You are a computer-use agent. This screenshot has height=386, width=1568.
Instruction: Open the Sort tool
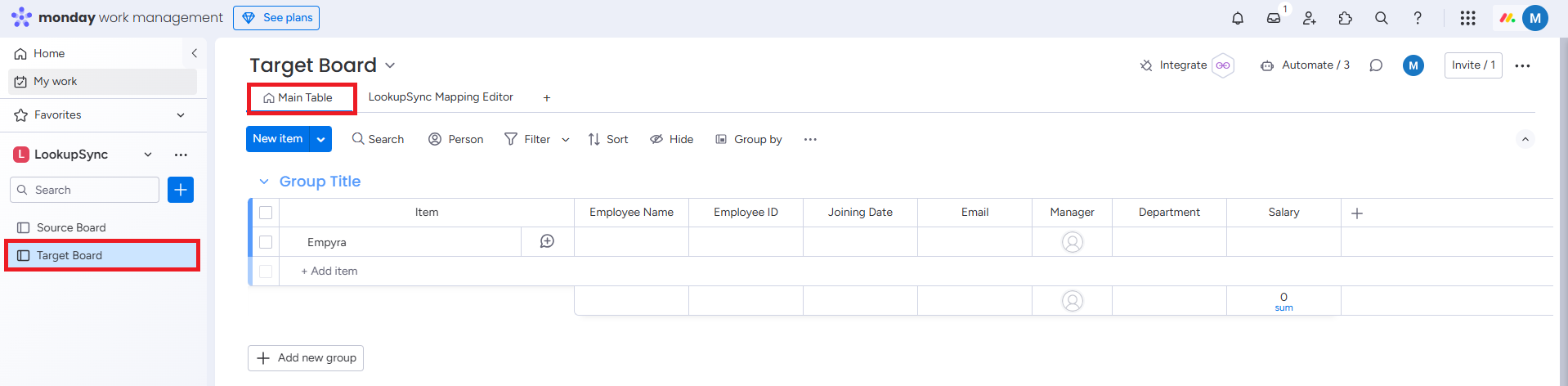(x=608, y=140)
